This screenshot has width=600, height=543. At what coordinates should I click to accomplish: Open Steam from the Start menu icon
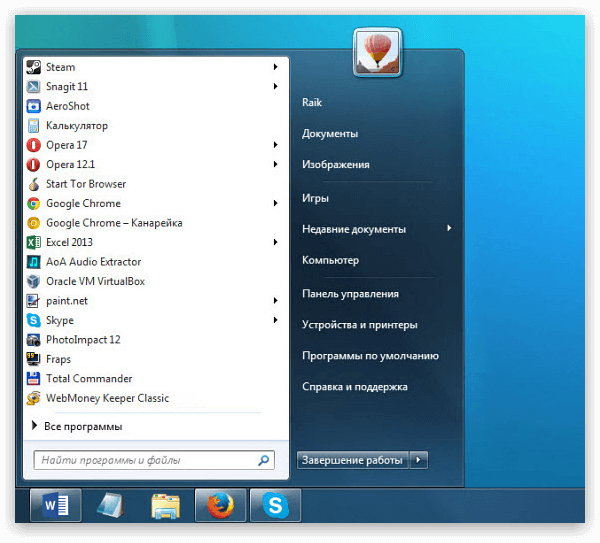point(34,67)
